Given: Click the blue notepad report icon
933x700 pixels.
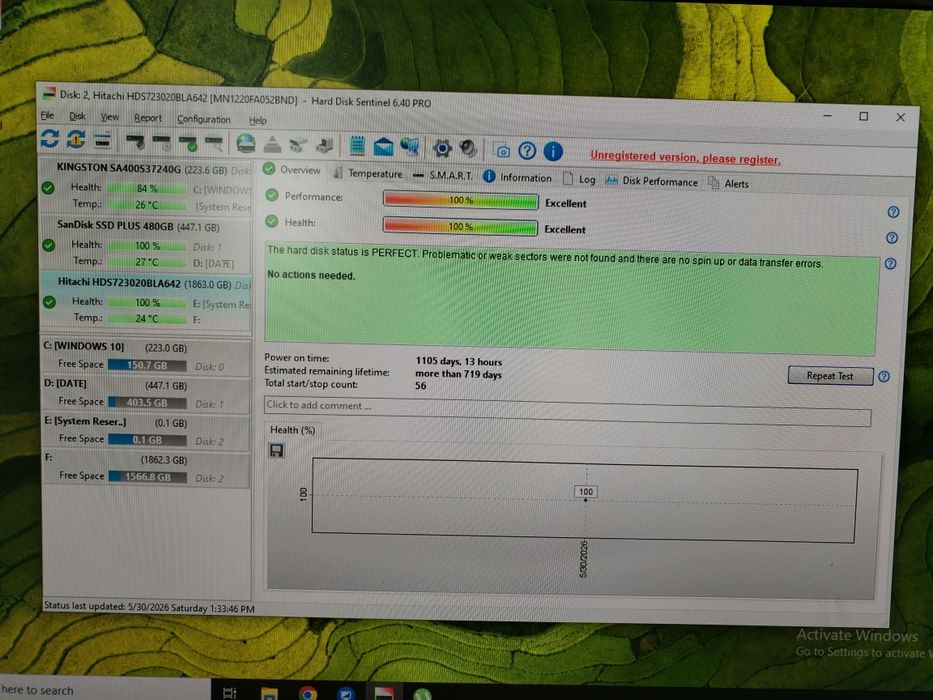Looking at the screenshot, I should click(358, 146).
